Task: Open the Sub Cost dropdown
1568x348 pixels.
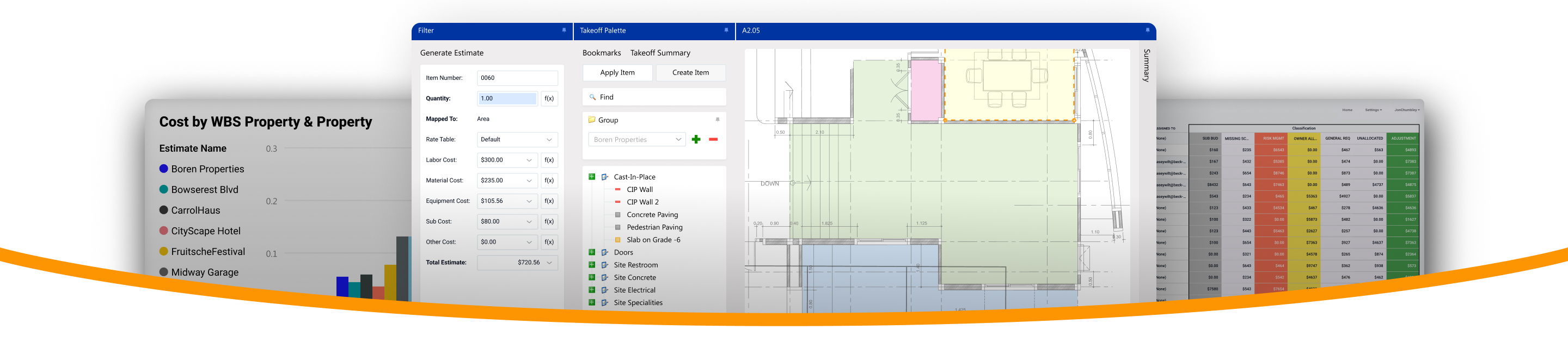Action: click(x=529, y=221)
